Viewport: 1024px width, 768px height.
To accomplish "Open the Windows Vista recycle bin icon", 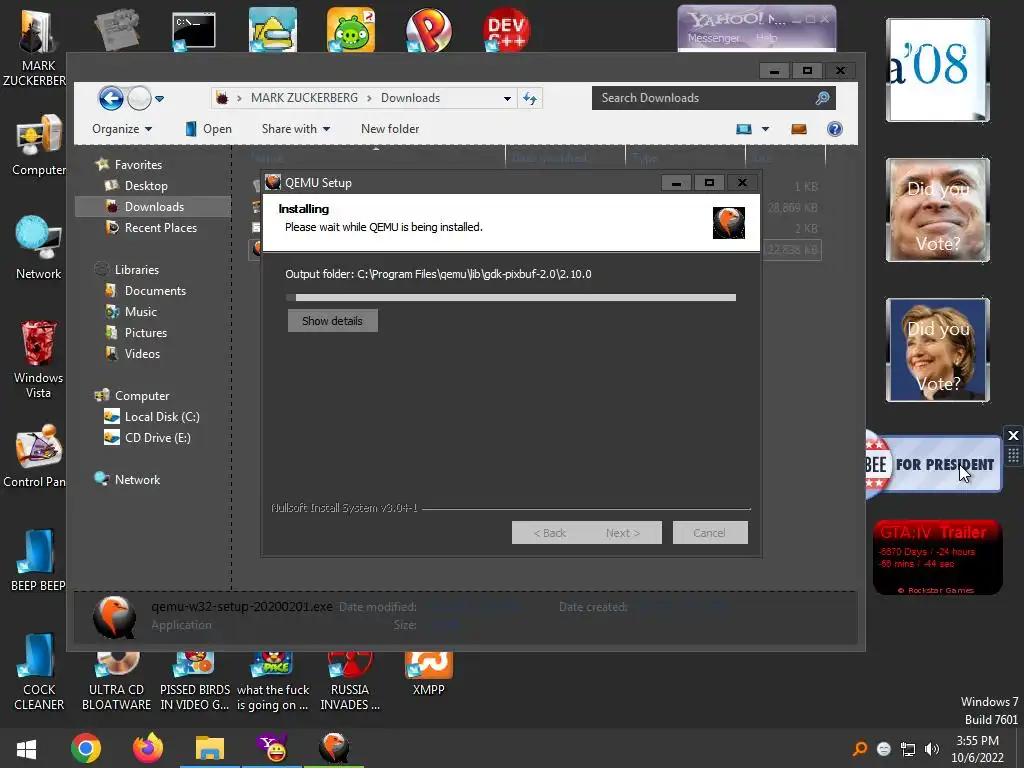I will click(39, 358).
